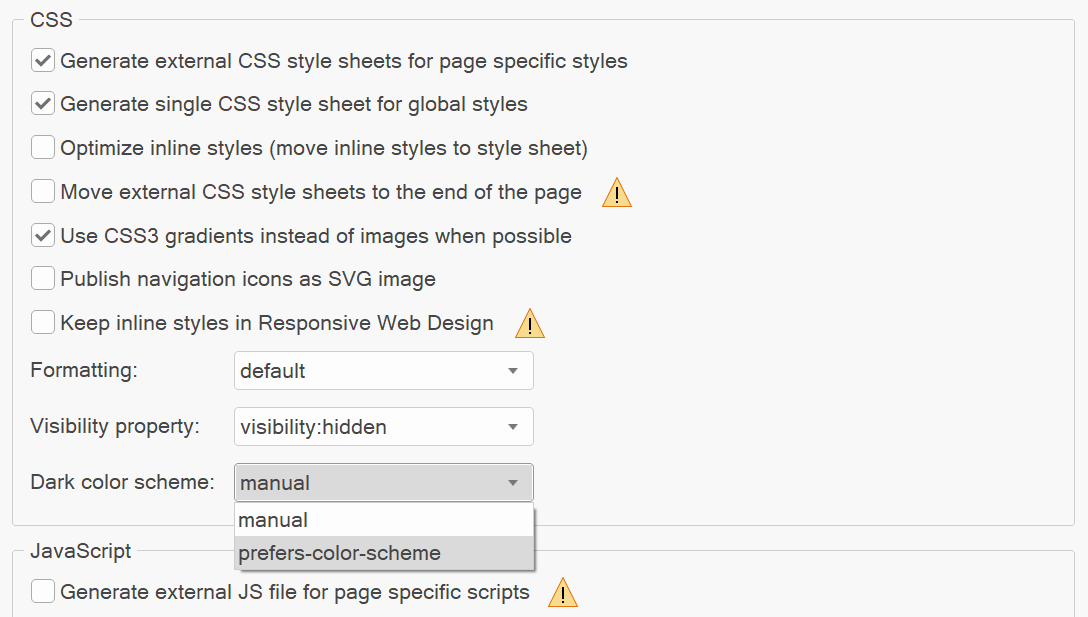Enable Generate external JS file for page scripts
The height and width of the screenshot is (617, 1088).
(43, 592)
